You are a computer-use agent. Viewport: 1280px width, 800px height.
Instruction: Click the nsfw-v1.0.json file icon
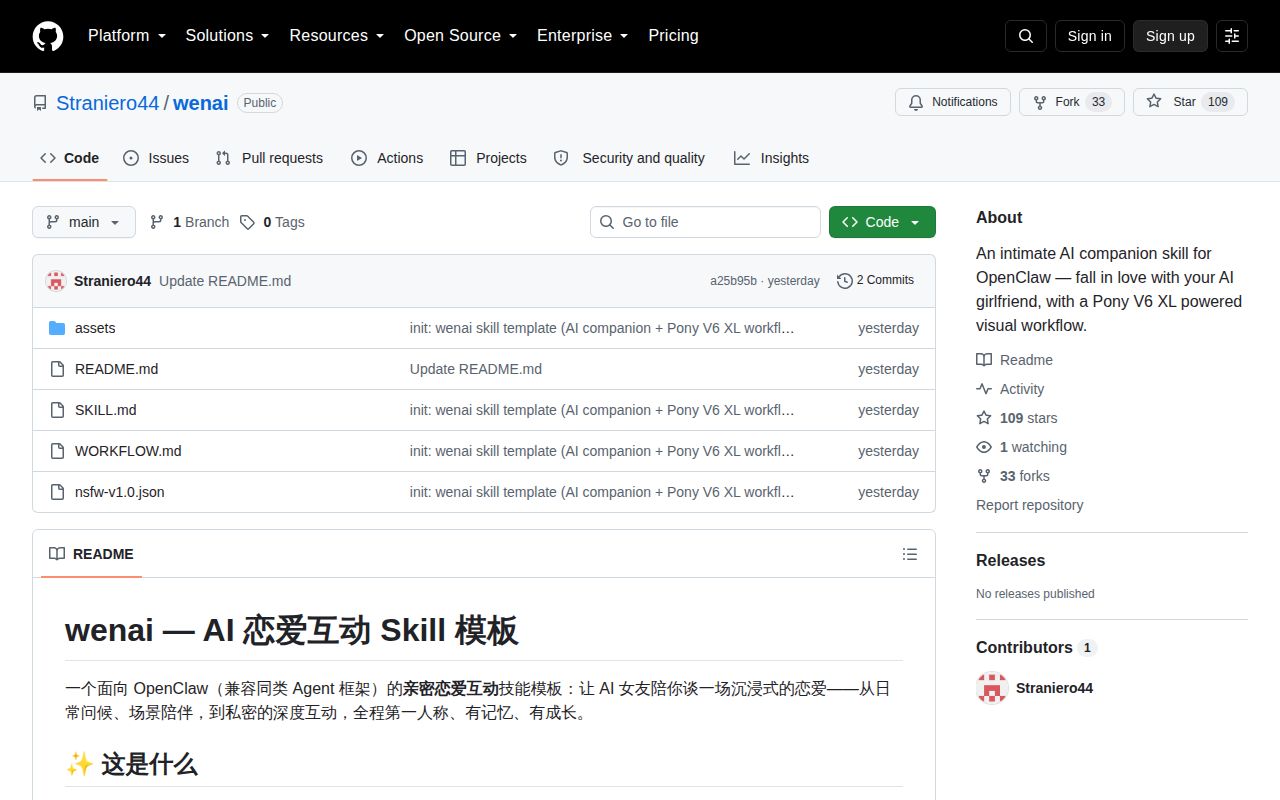coord(57,492)
